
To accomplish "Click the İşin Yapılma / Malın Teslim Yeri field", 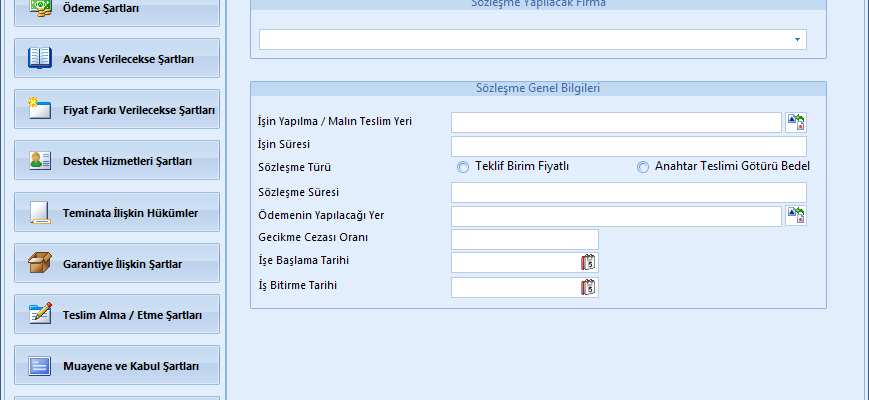I will pyautogui.click(x=615, y=122).
